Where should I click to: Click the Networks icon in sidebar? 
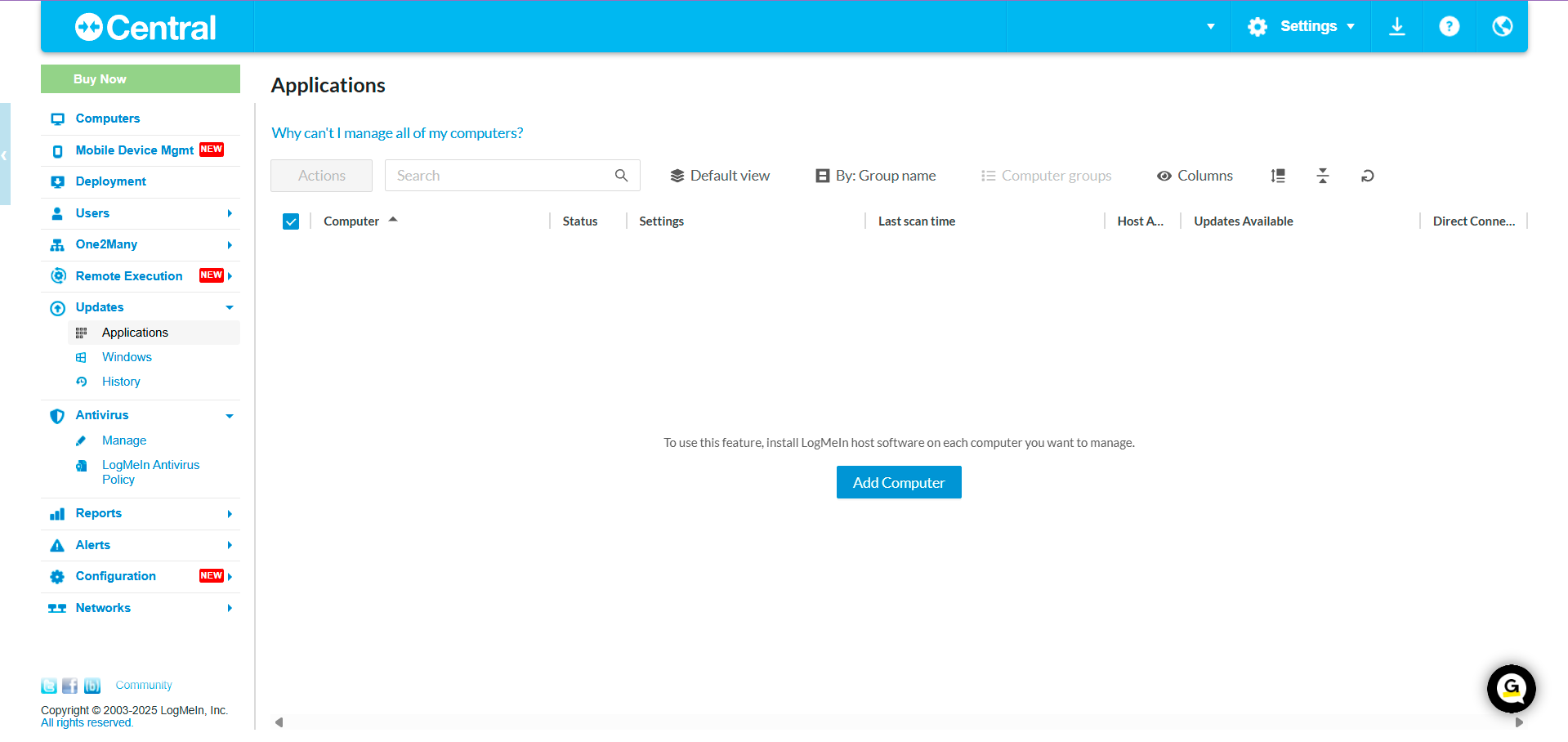pyautogui.click(x=57, y=609)
